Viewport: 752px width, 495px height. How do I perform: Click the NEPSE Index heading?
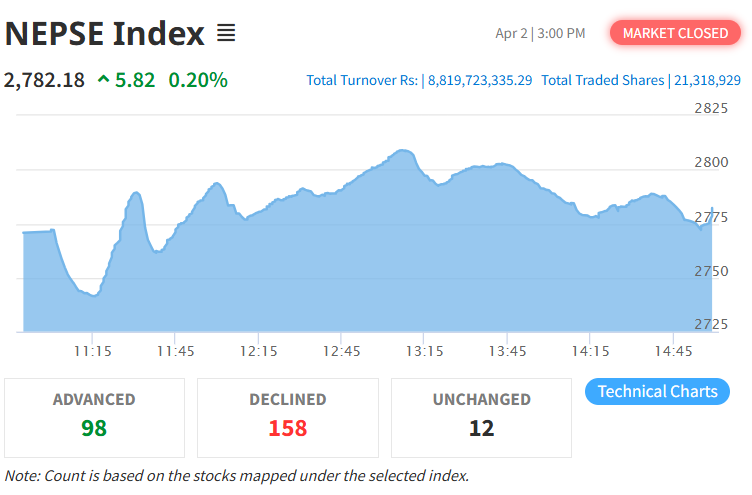point(105,34)
